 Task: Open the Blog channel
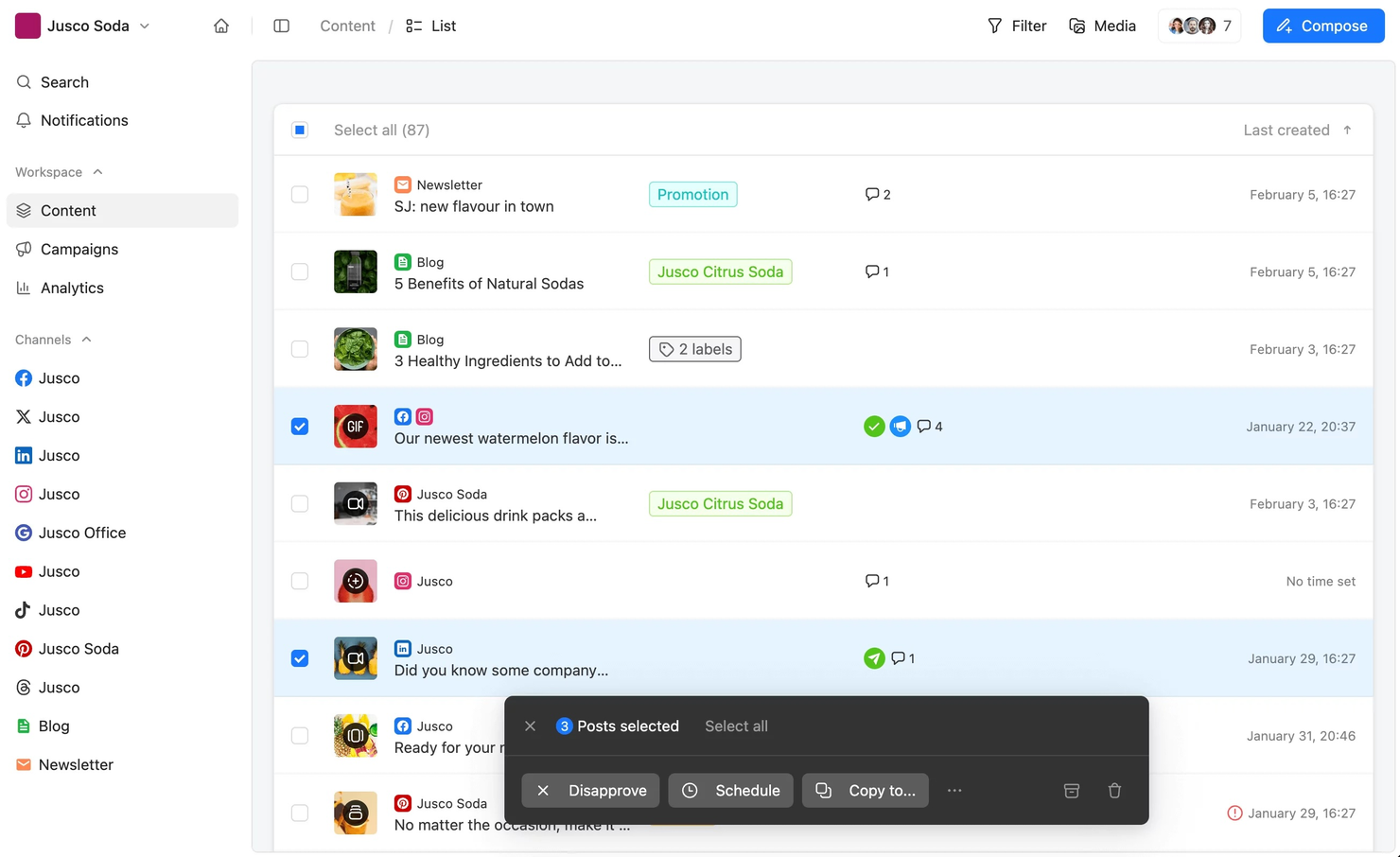[43, 726]
